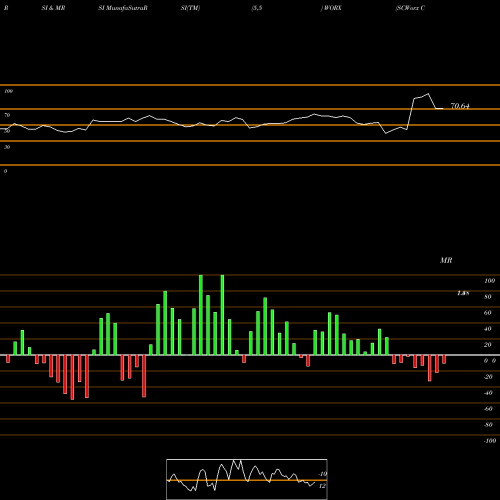Click the MR axis label '60'
Image resolution: width=500 pixels, height=500 pixels.
[488, 313]
